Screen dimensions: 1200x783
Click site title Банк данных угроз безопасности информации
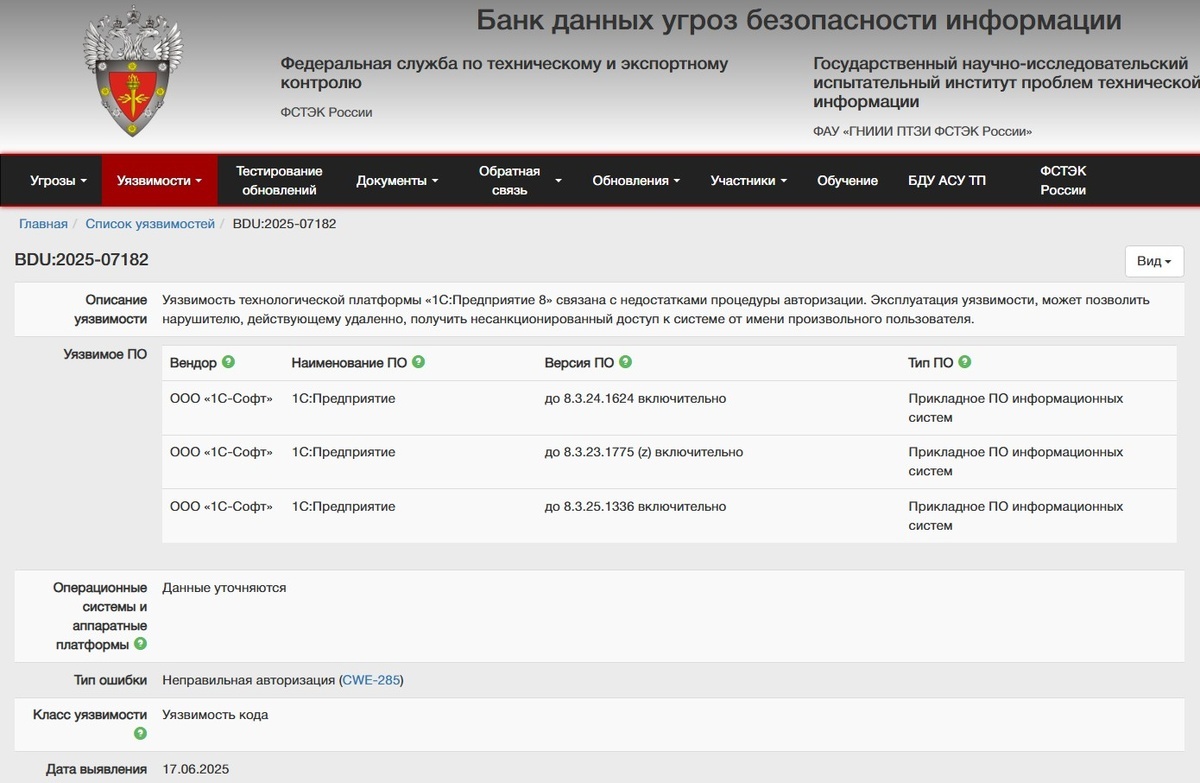tap(799, 19)
